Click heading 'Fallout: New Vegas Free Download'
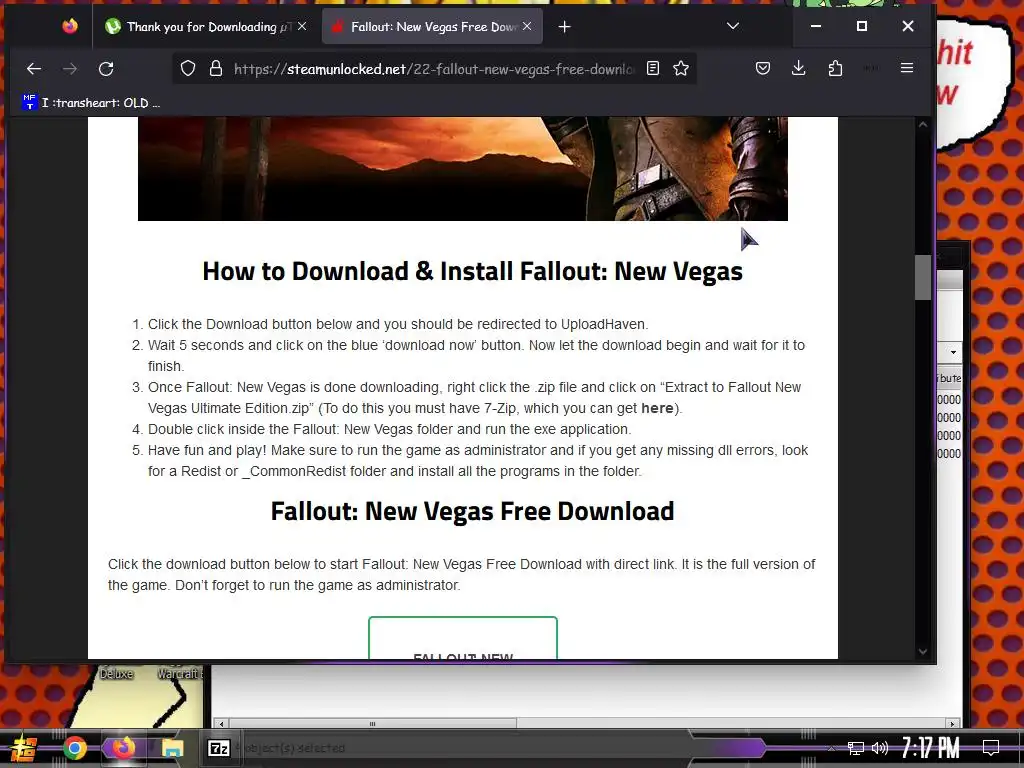 coord(472,511)
